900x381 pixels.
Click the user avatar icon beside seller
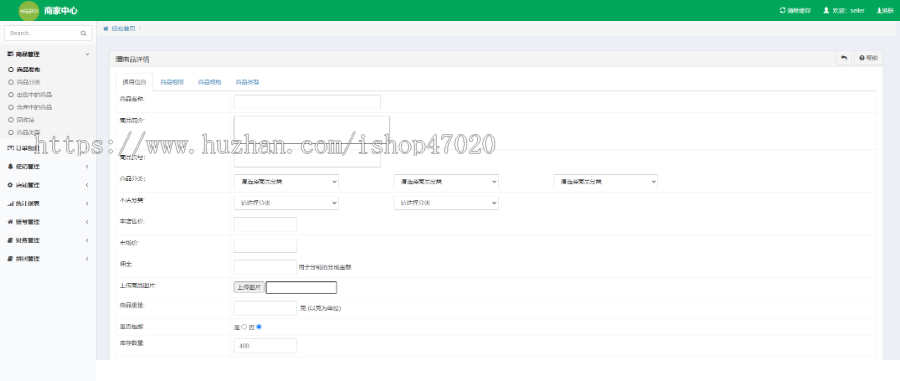[827, 10]
